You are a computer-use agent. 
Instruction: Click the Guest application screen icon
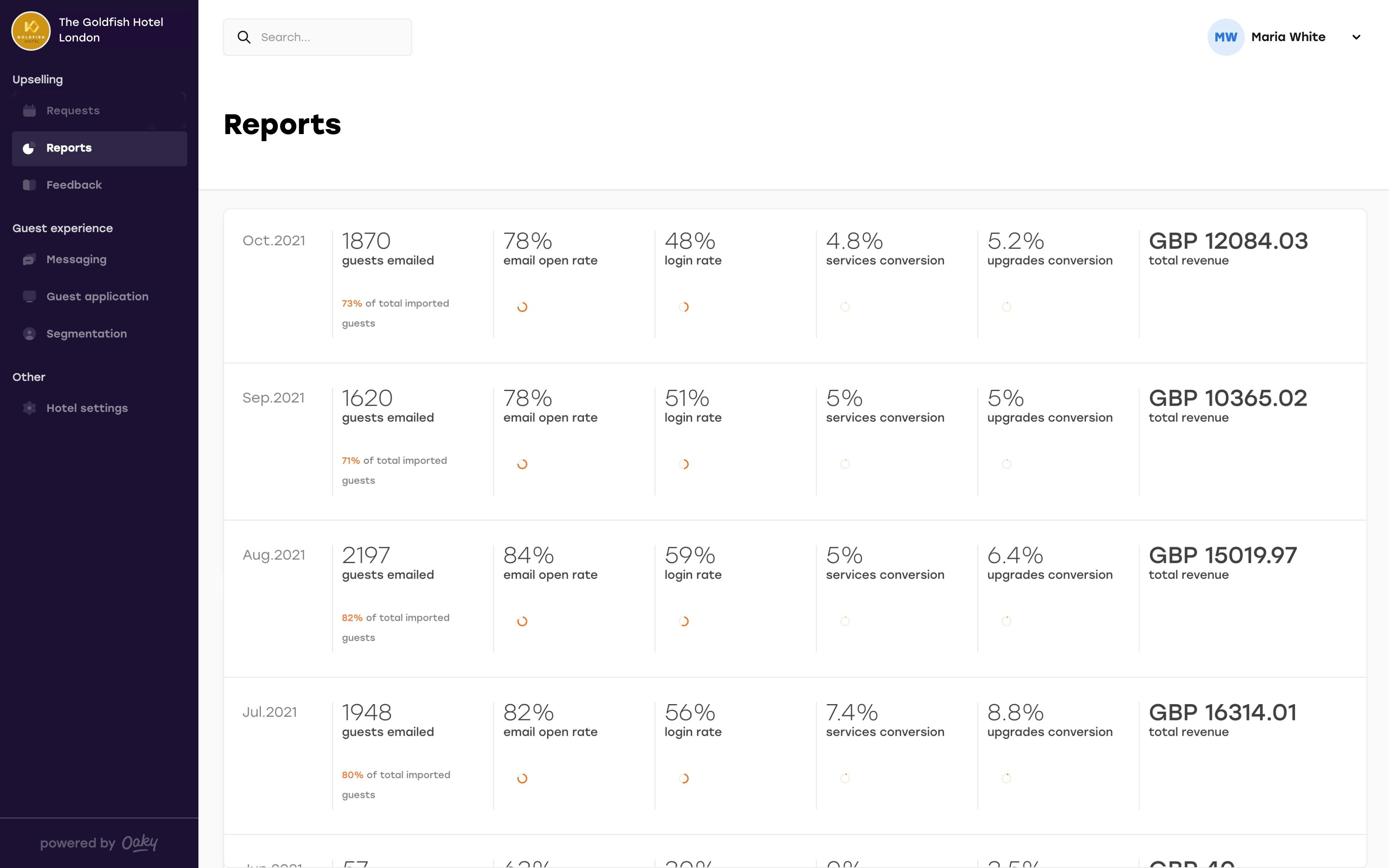(29, 296)
